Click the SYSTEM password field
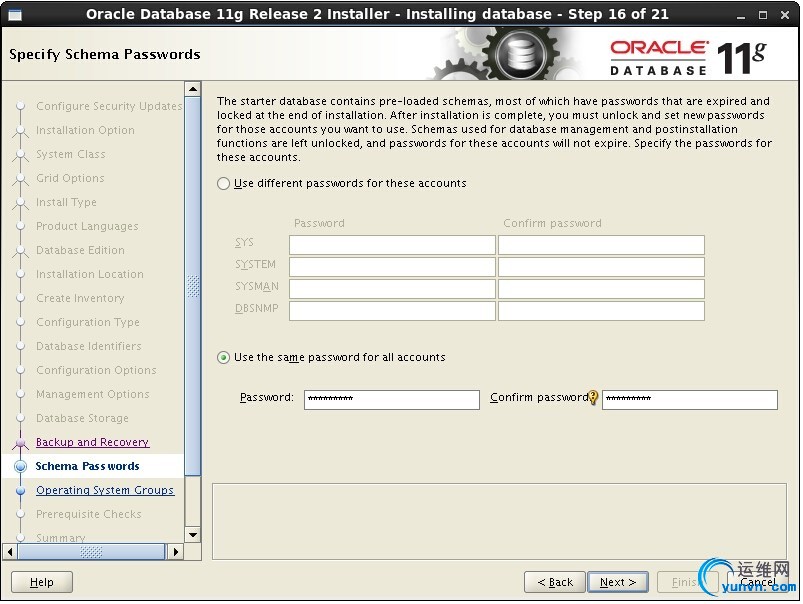This screenshot has width=803, height=604. (392, 267)
